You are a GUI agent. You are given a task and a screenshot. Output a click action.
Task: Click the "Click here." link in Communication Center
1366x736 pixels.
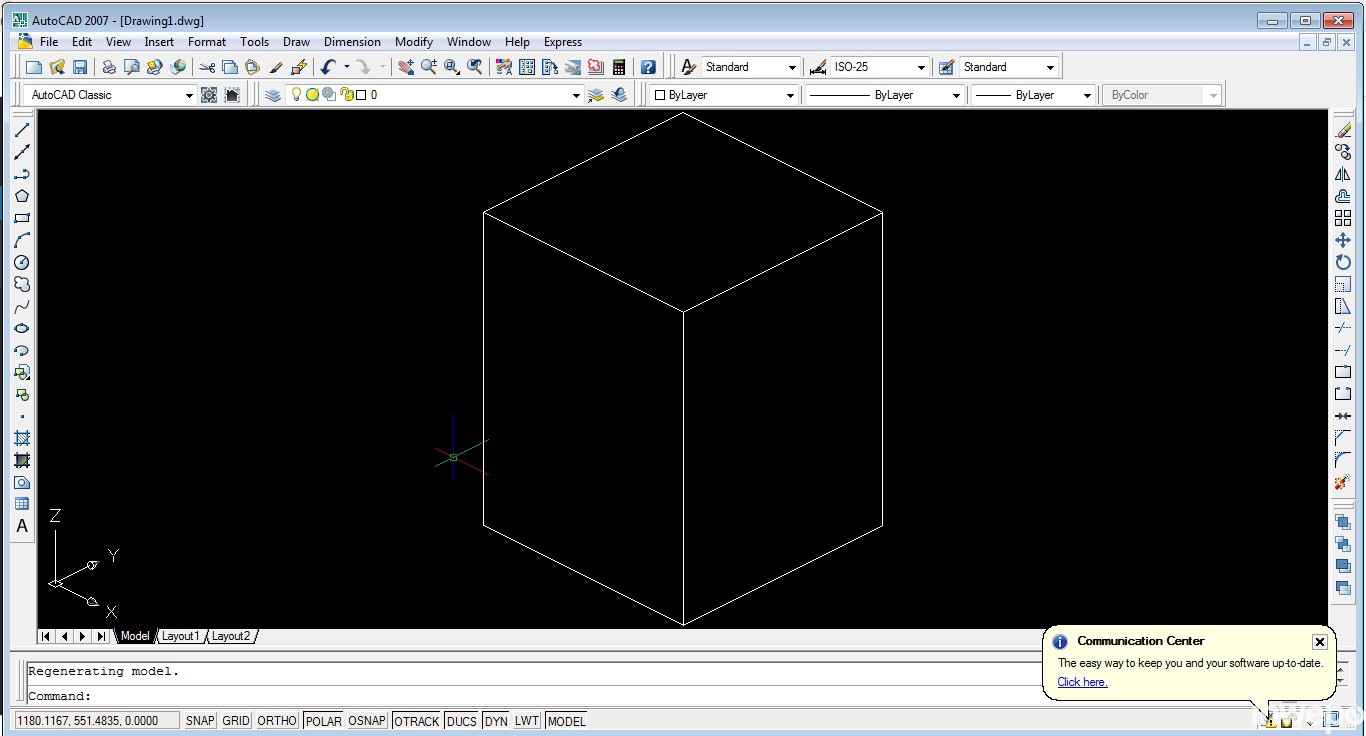[x=1082, y=682]
